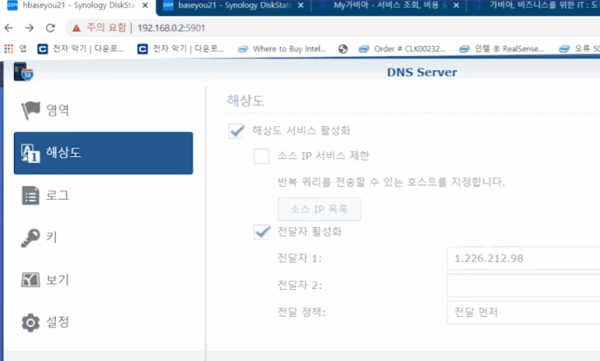Open the 영역 (Zones) section
600x361 pixels.
[103, 110]
